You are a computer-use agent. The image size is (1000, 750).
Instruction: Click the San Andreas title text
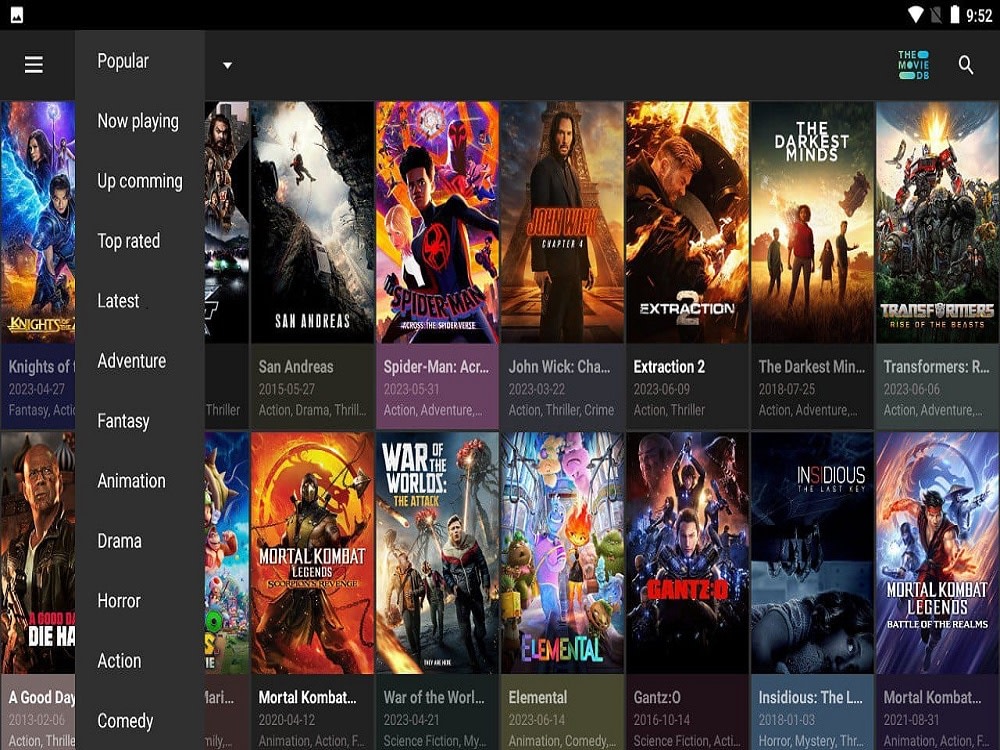point(296,367)
